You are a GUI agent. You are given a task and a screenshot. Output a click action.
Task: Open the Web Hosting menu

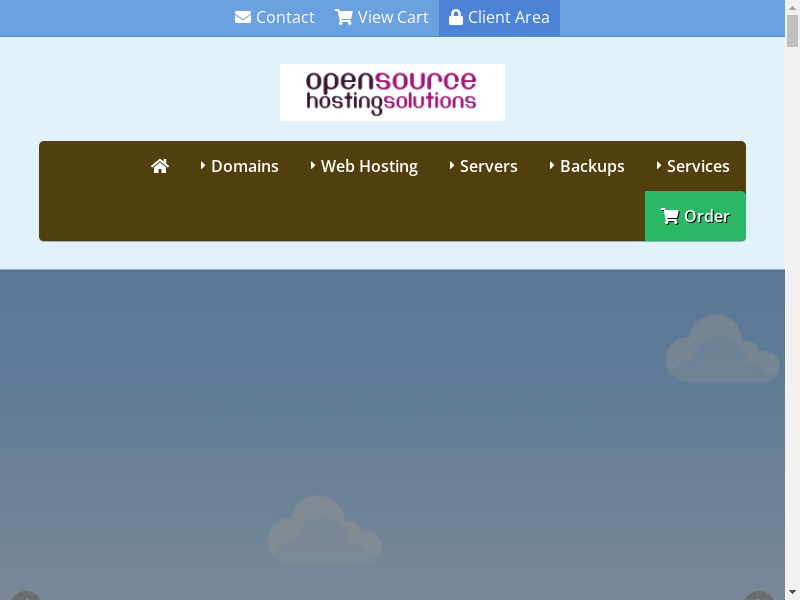click(x=369, y=166)
